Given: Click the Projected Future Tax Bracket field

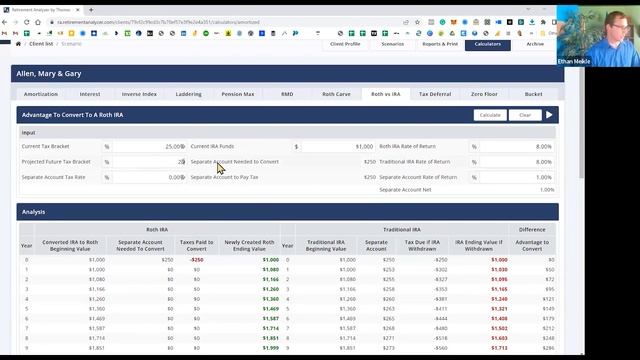Looking at the screenshot, I should pyautogui.click(x=149, y=162).
